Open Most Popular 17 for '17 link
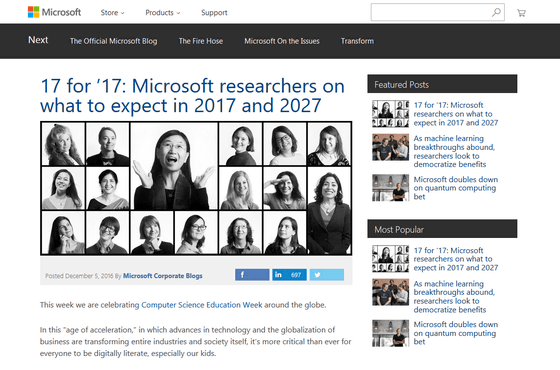 click(456, 259)
